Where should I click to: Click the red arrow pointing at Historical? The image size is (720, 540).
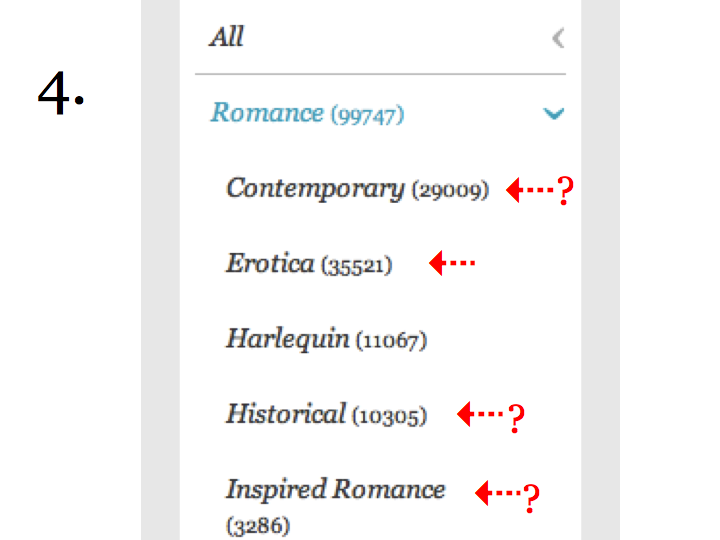480,414
